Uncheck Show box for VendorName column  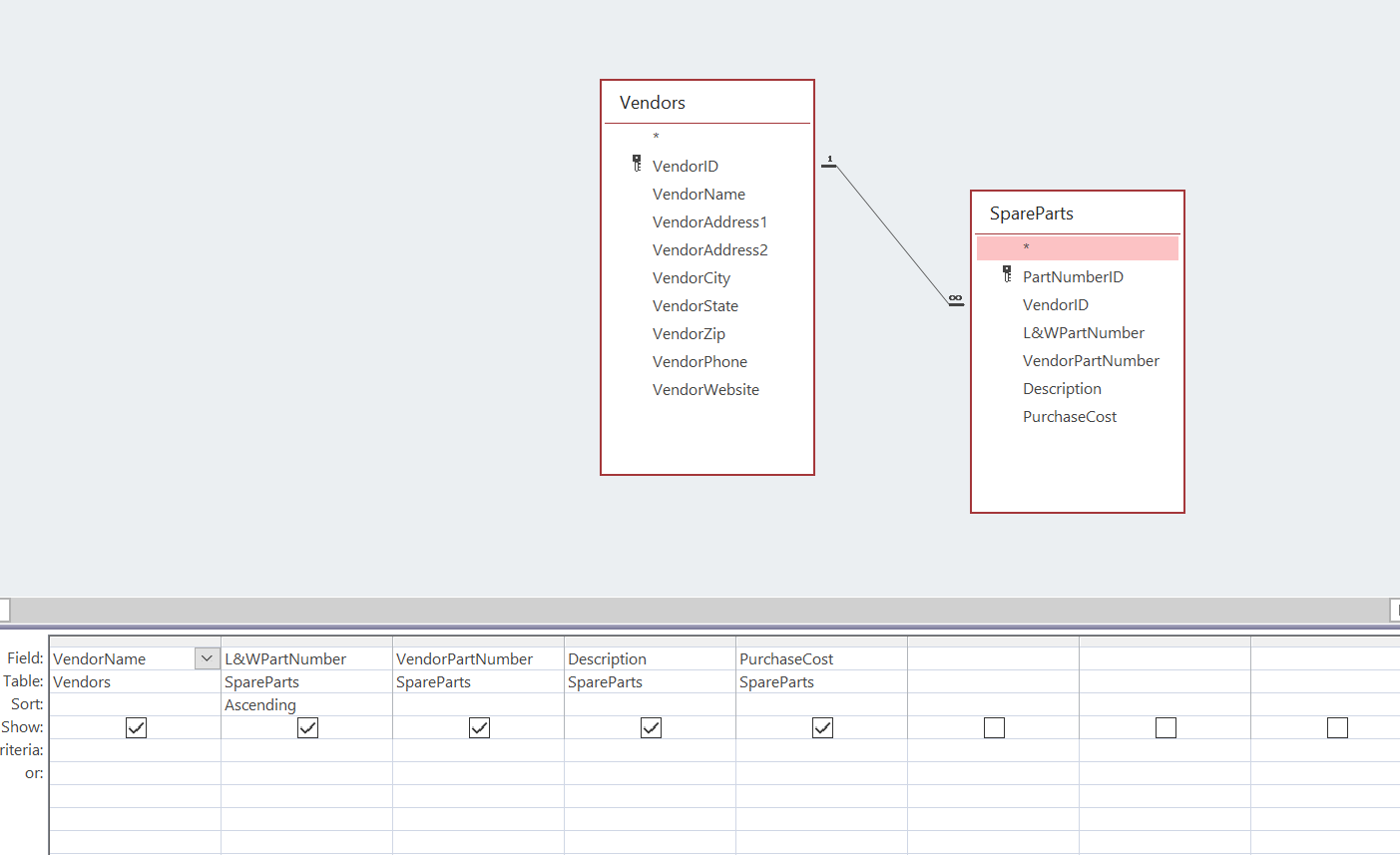pos(137,728)
